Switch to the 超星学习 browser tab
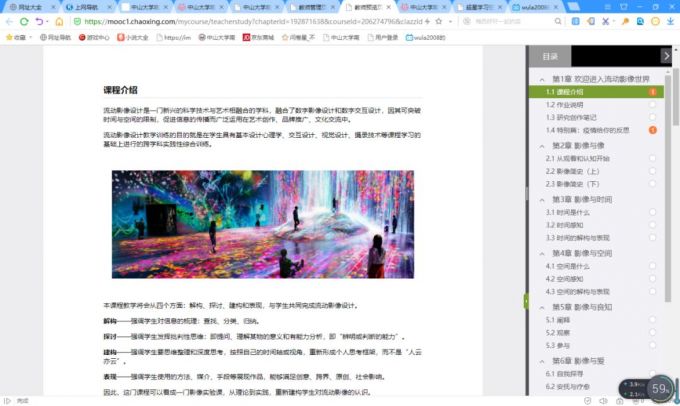The width and height of the screenshot is (680, 406). click(480, 7)
